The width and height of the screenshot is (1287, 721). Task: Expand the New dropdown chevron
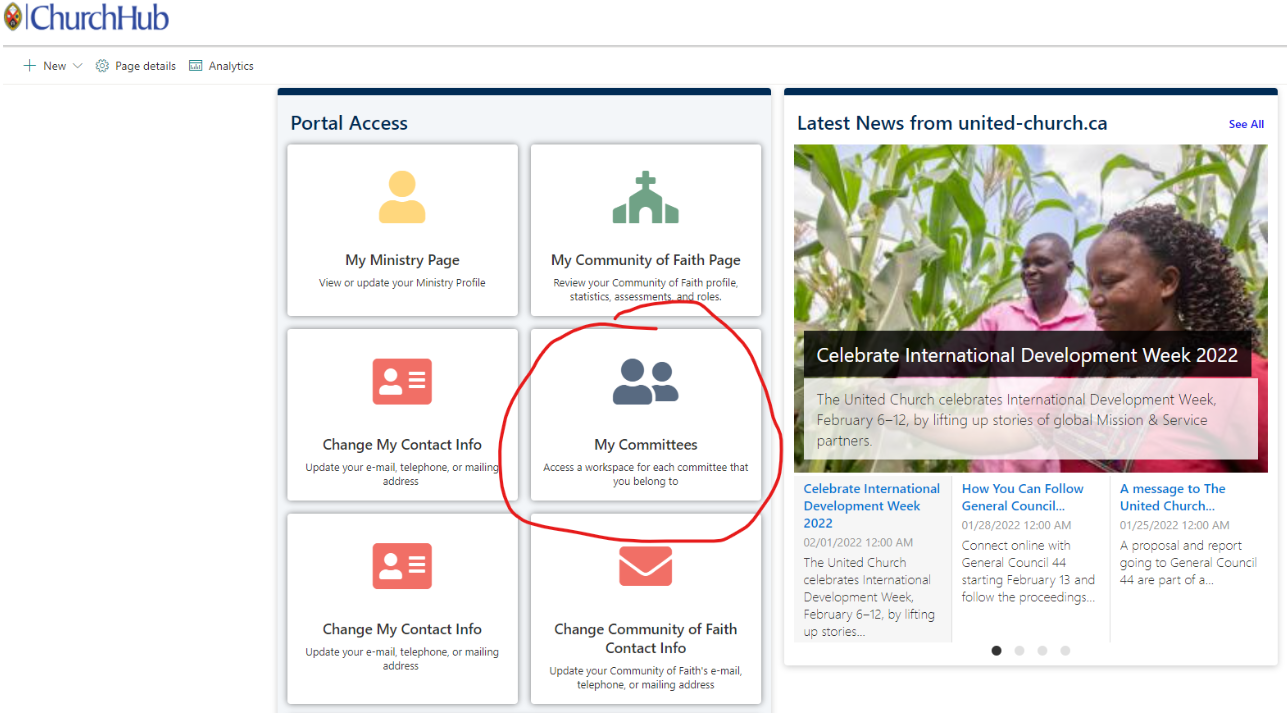click(78, 66)
